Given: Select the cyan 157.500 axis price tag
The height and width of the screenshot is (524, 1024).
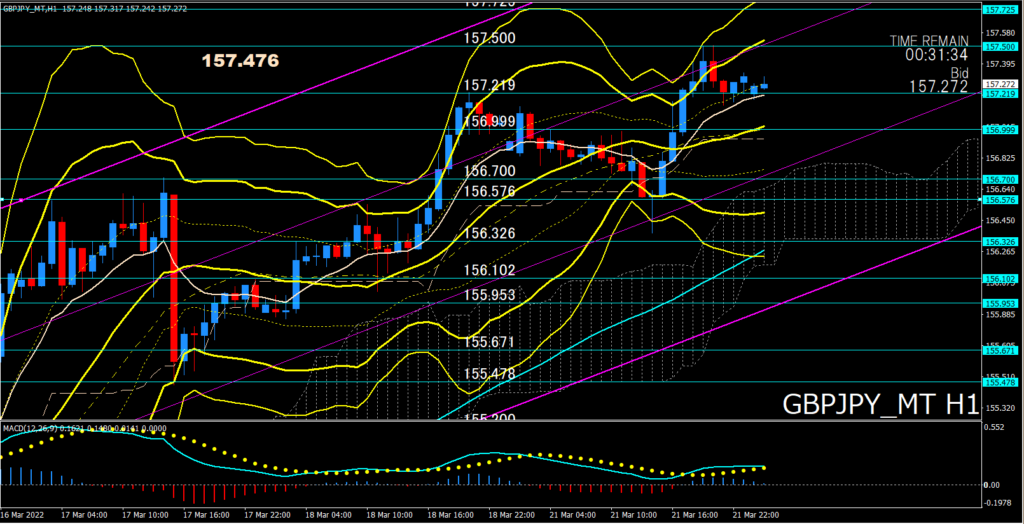Looking at the screenshot, I should (999, 47).
